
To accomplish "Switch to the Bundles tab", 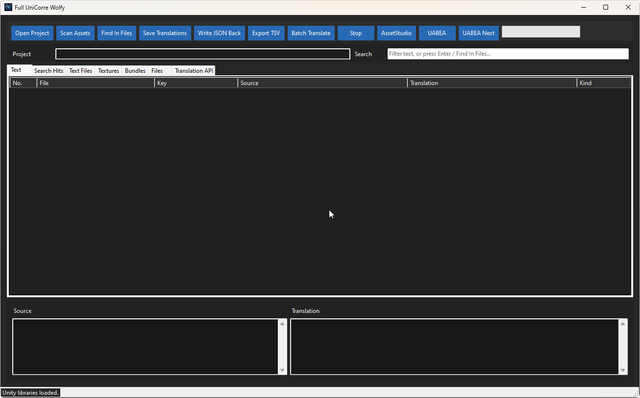I will point(135,71).
